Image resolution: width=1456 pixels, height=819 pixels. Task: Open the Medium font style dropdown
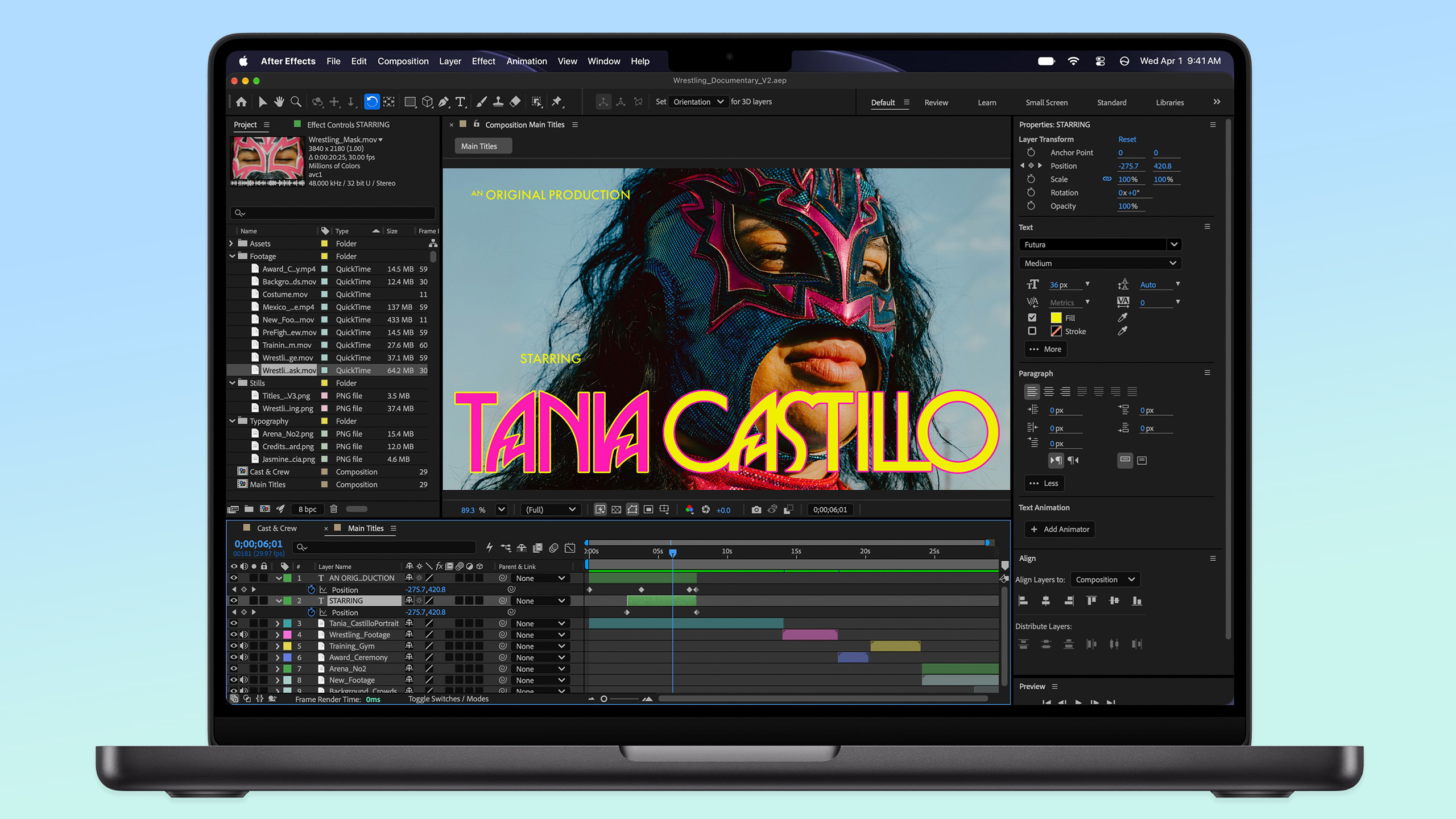coord(1100,263)
